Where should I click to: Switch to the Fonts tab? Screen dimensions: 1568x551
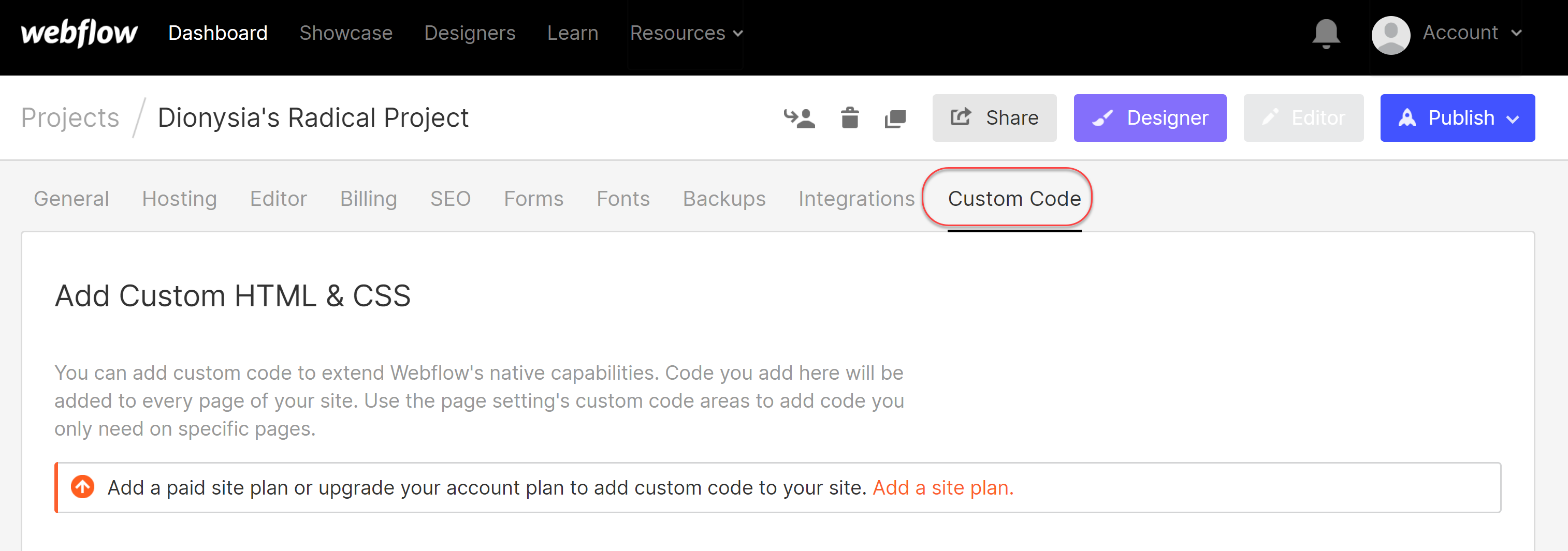point(623,199)
